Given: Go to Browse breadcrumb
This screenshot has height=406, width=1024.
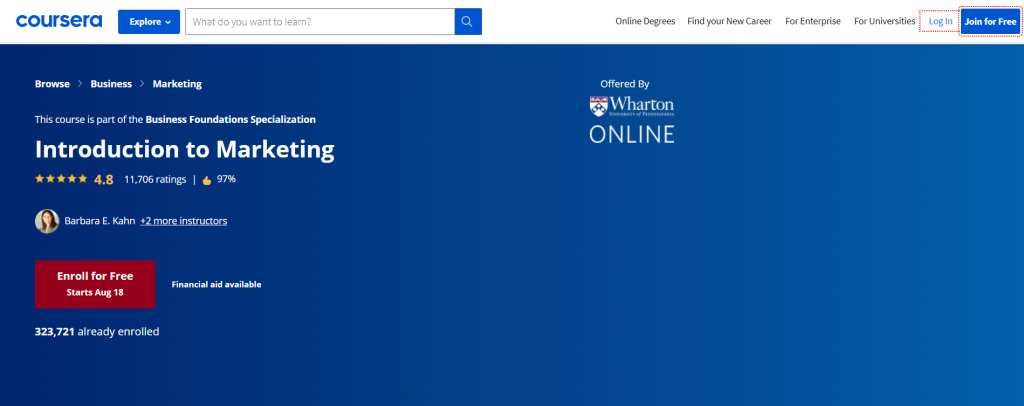Looking at the screenshot, I should (x=52, y=84).
